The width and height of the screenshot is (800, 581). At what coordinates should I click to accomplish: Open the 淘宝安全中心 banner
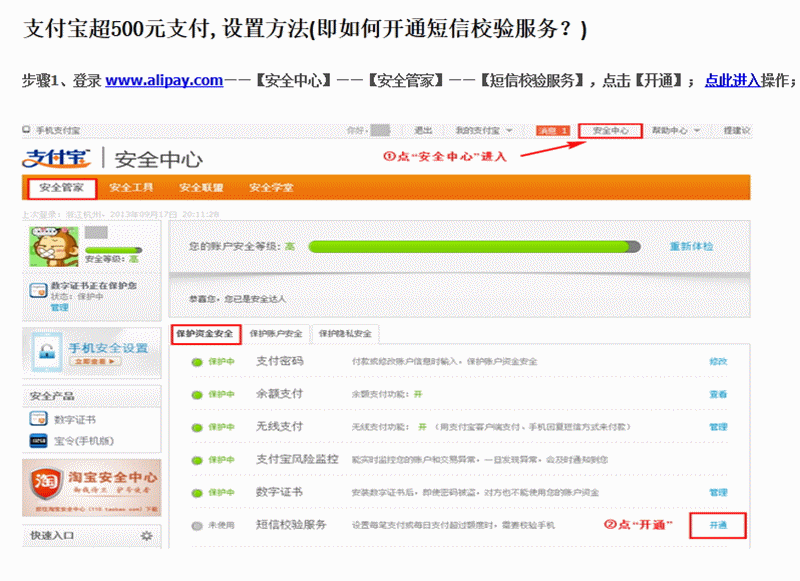click(x=91, y=488)
